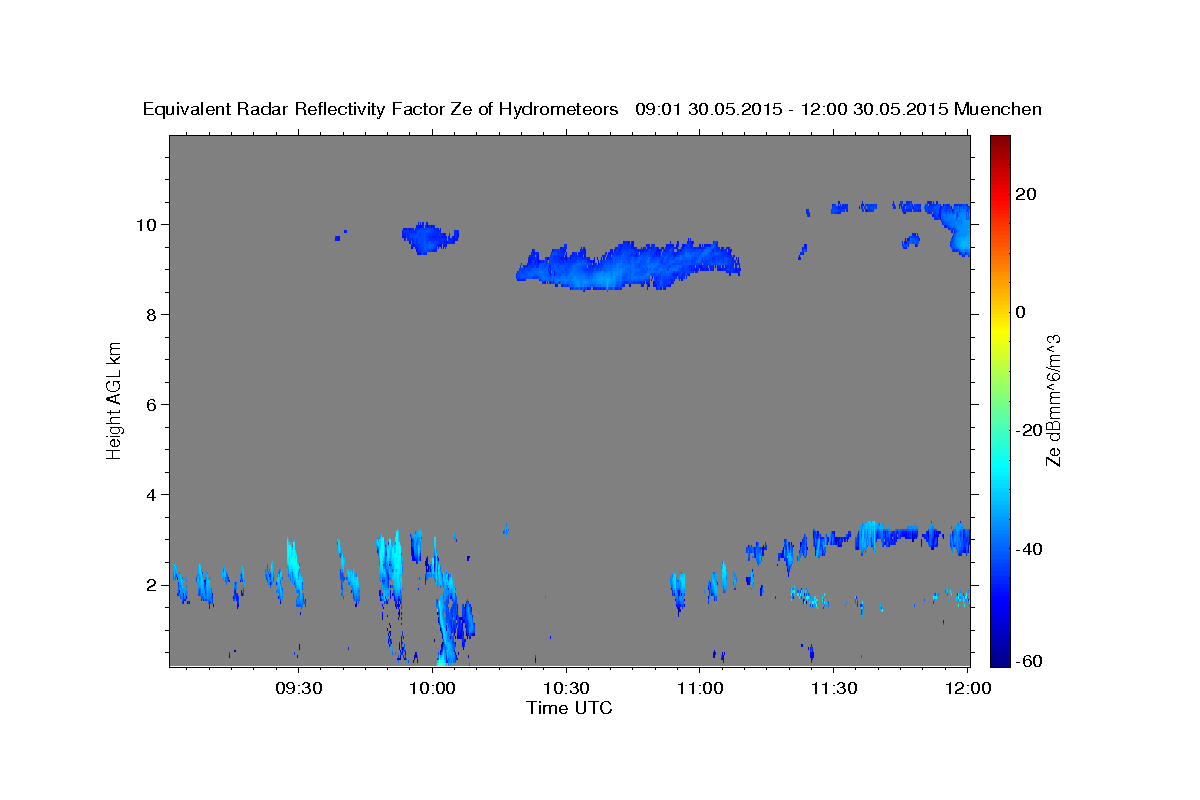Click the height tick label 8
This screenshot has width=1200, height=800.
click(152, 315)
